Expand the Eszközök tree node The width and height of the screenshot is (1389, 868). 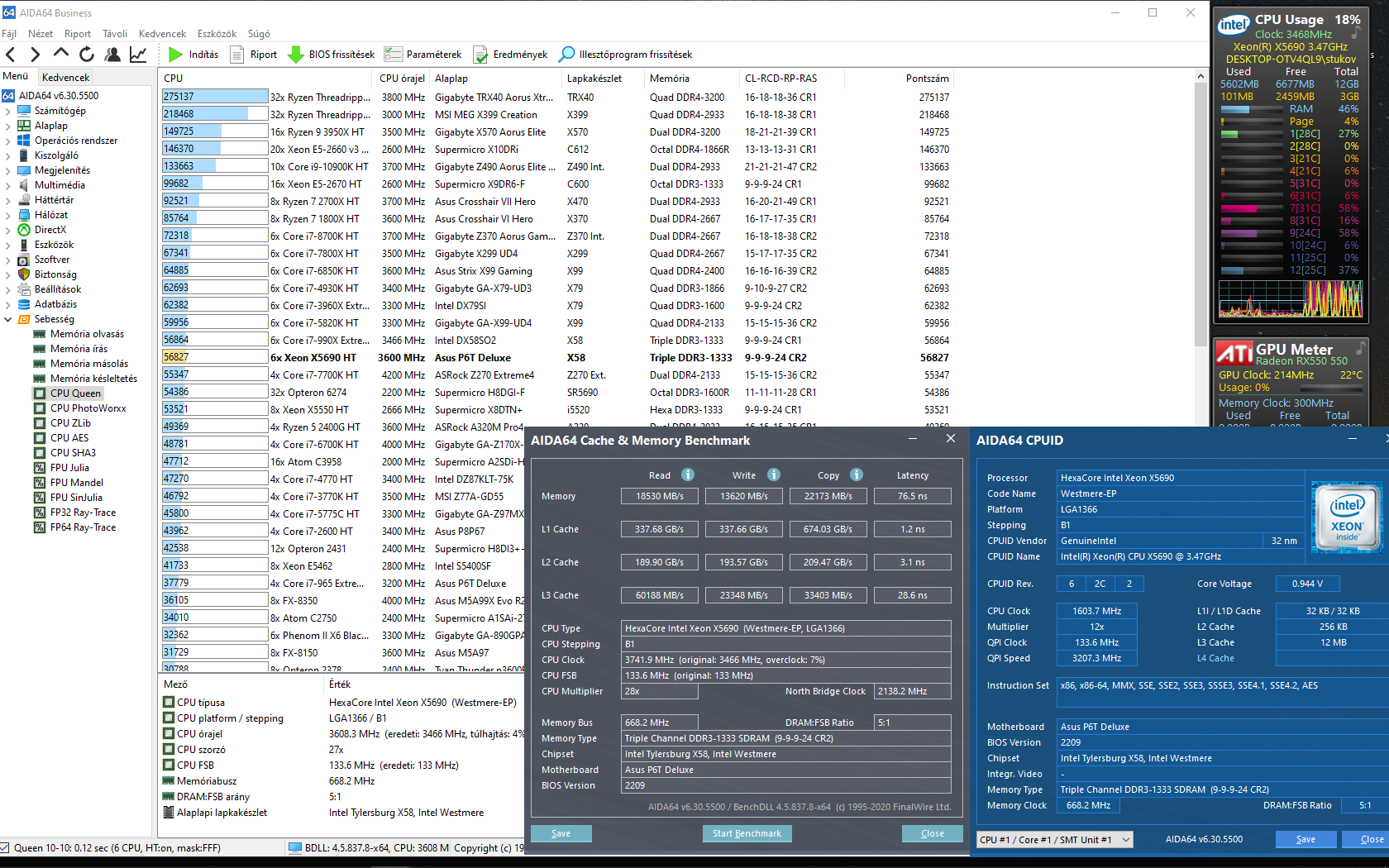click(x=8, y=245)
